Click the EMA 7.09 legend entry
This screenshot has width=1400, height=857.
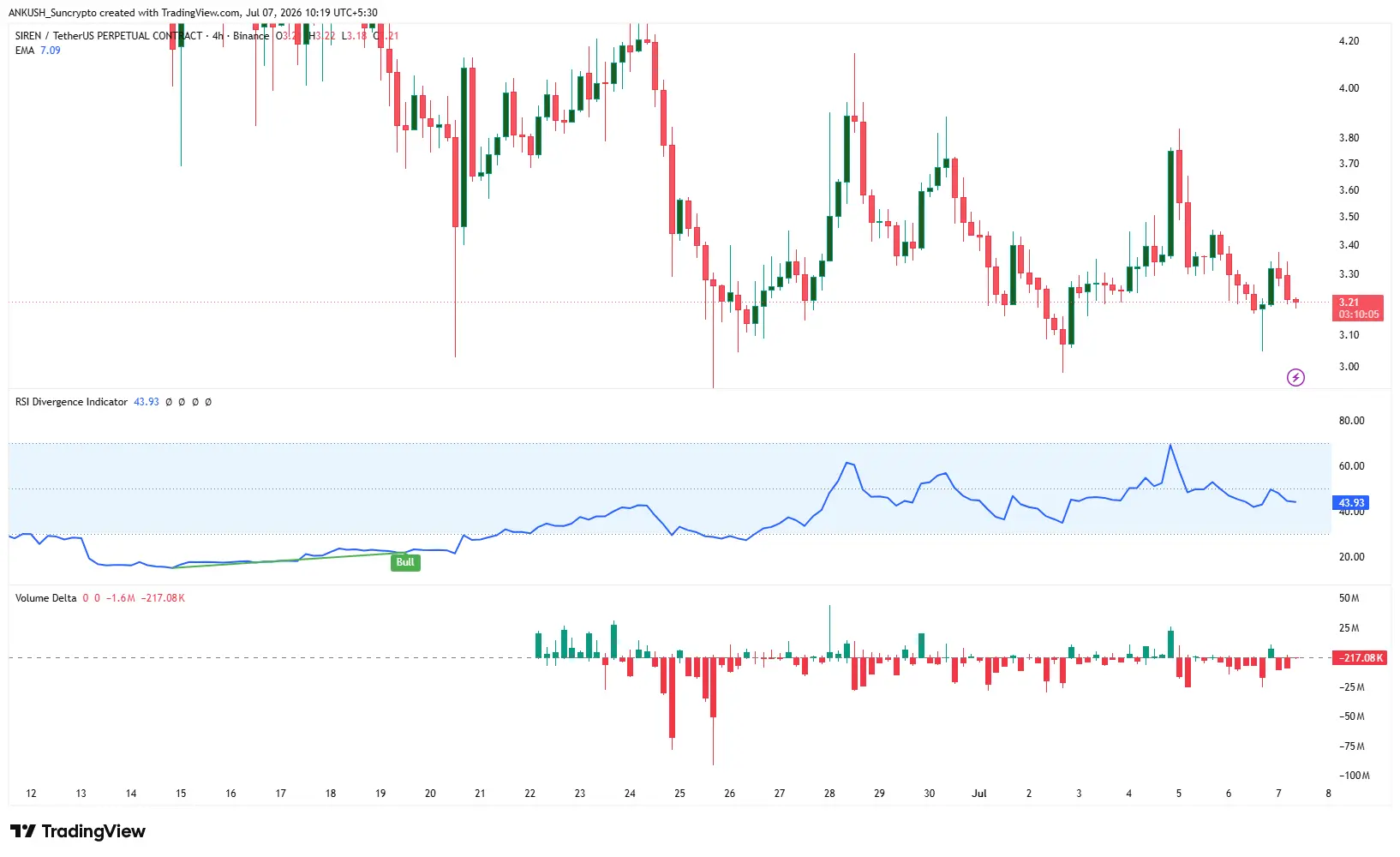point(38,51)
